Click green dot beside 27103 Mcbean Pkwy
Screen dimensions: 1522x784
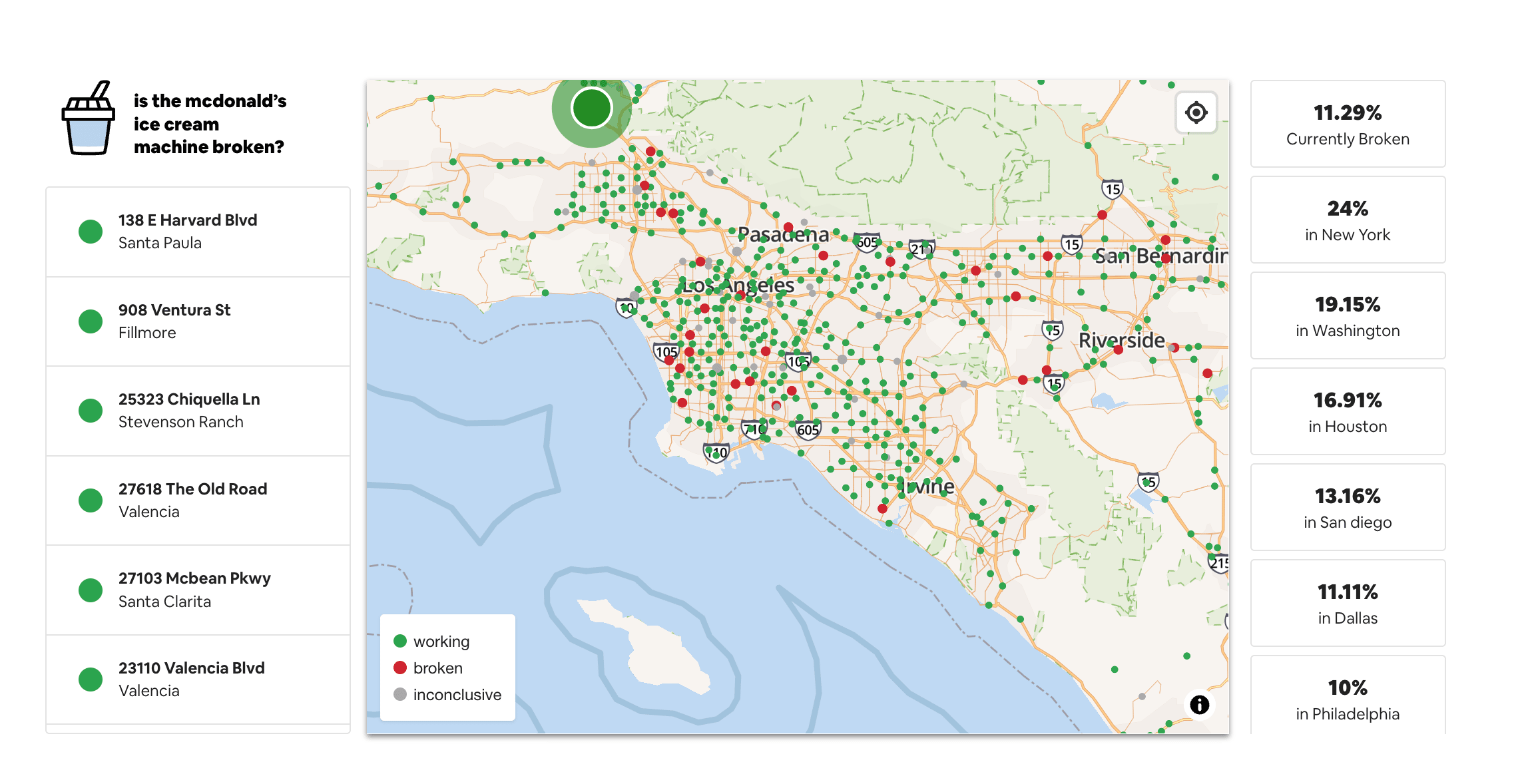pyautogui.click(x=91, y=590)
